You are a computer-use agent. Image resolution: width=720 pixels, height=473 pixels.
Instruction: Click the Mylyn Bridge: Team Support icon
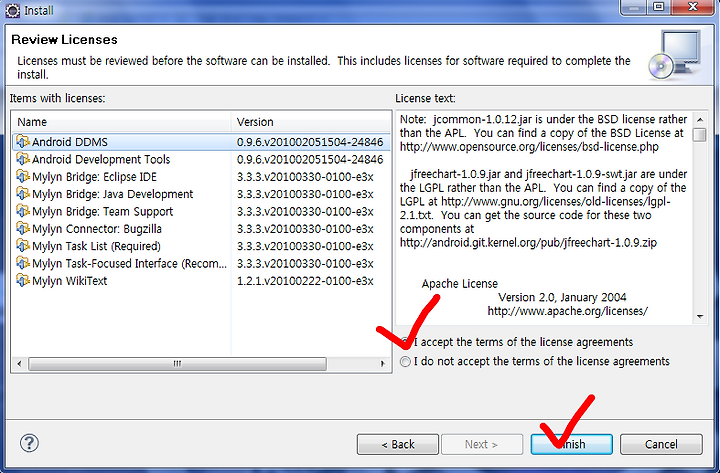(x=23, y=211)
